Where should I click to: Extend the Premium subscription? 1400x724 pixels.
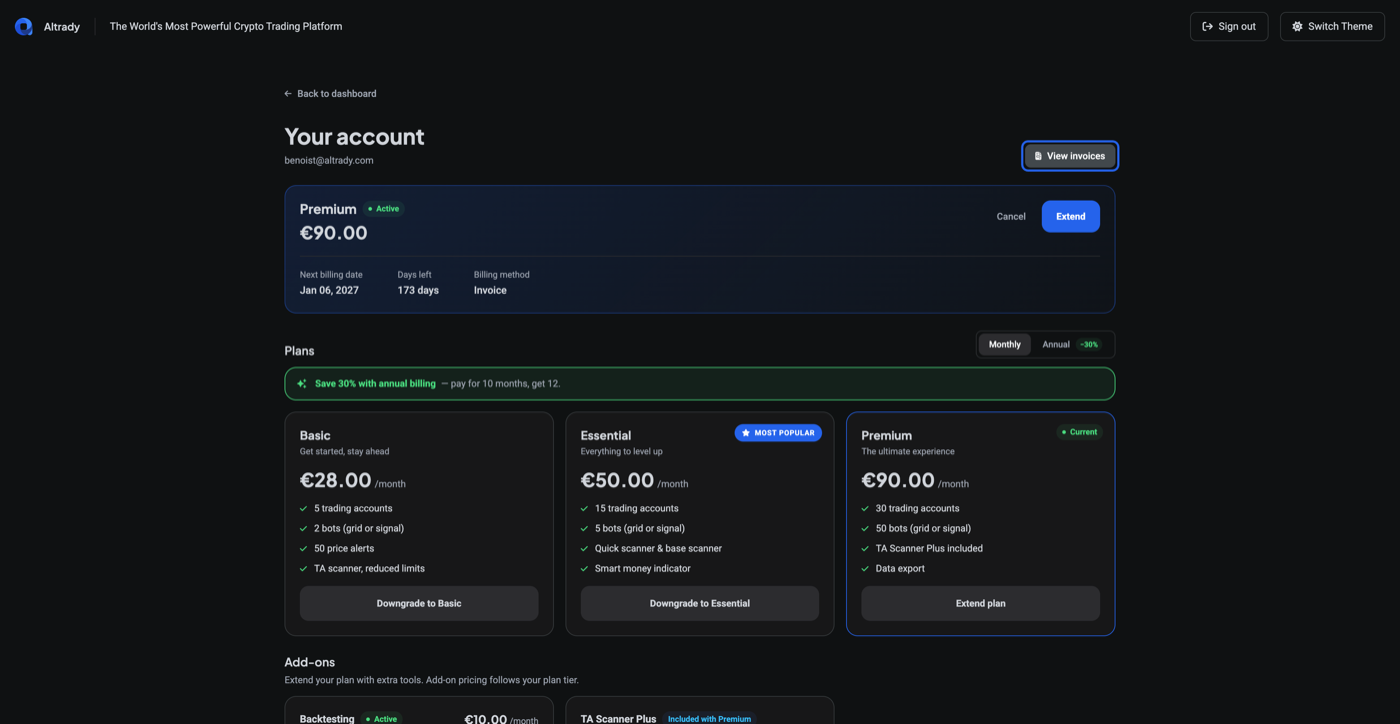pyautogui.click(x=1071, y=217)
